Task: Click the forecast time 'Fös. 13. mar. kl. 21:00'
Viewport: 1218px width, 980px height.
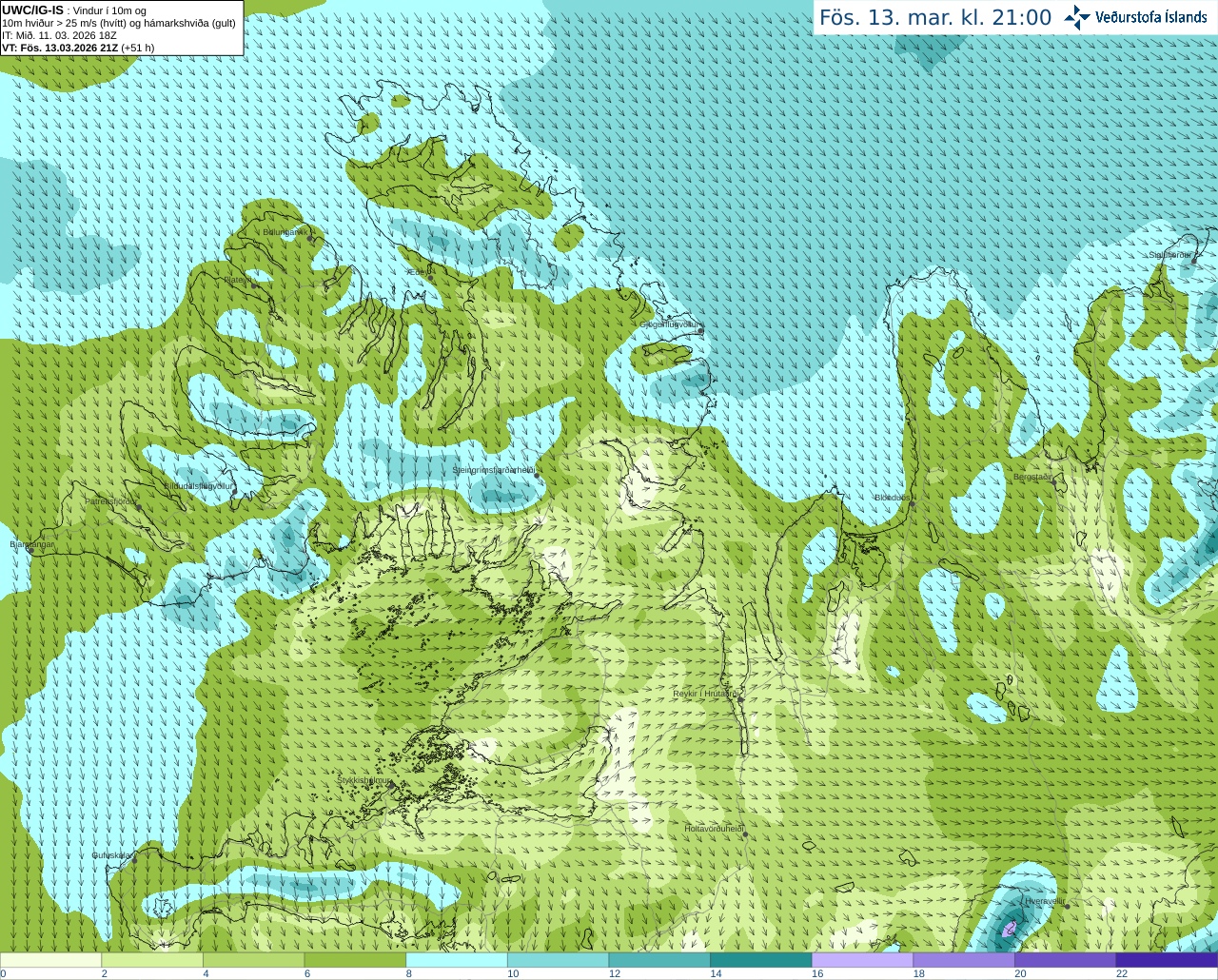Action: click(935, 18)
